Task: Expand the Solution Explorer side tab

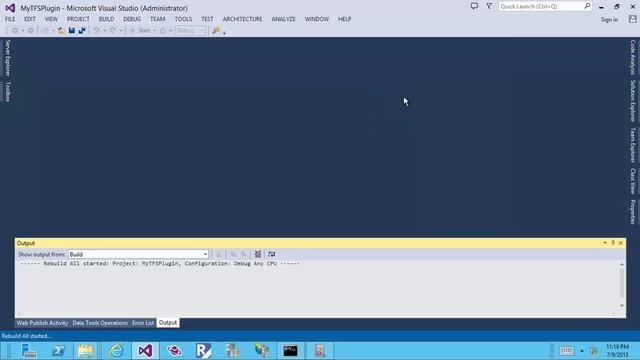Action: (x=633, y=100)
